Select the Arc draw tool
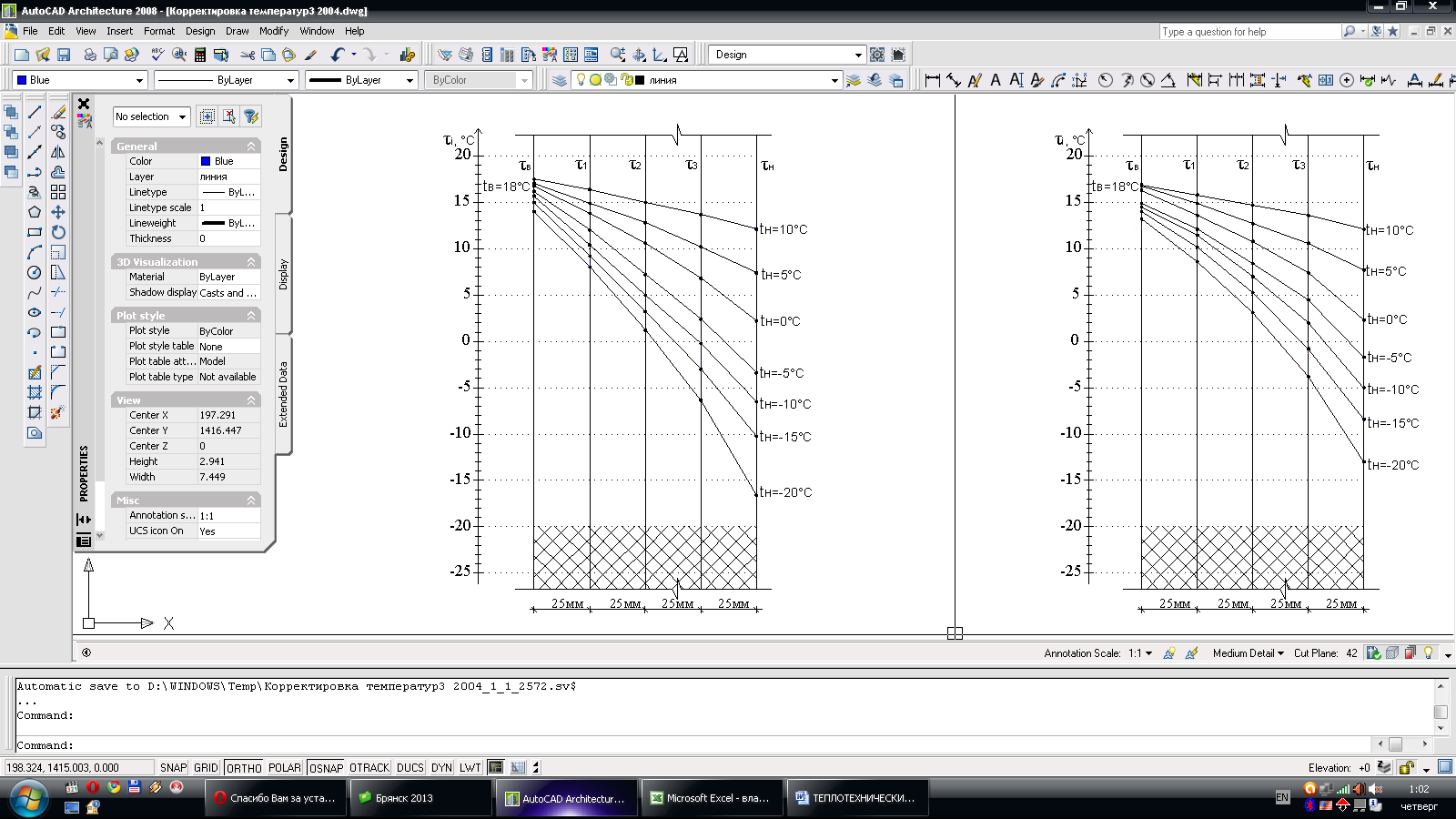This screenshot has height=819, width=1456. [x=35, y=252]
